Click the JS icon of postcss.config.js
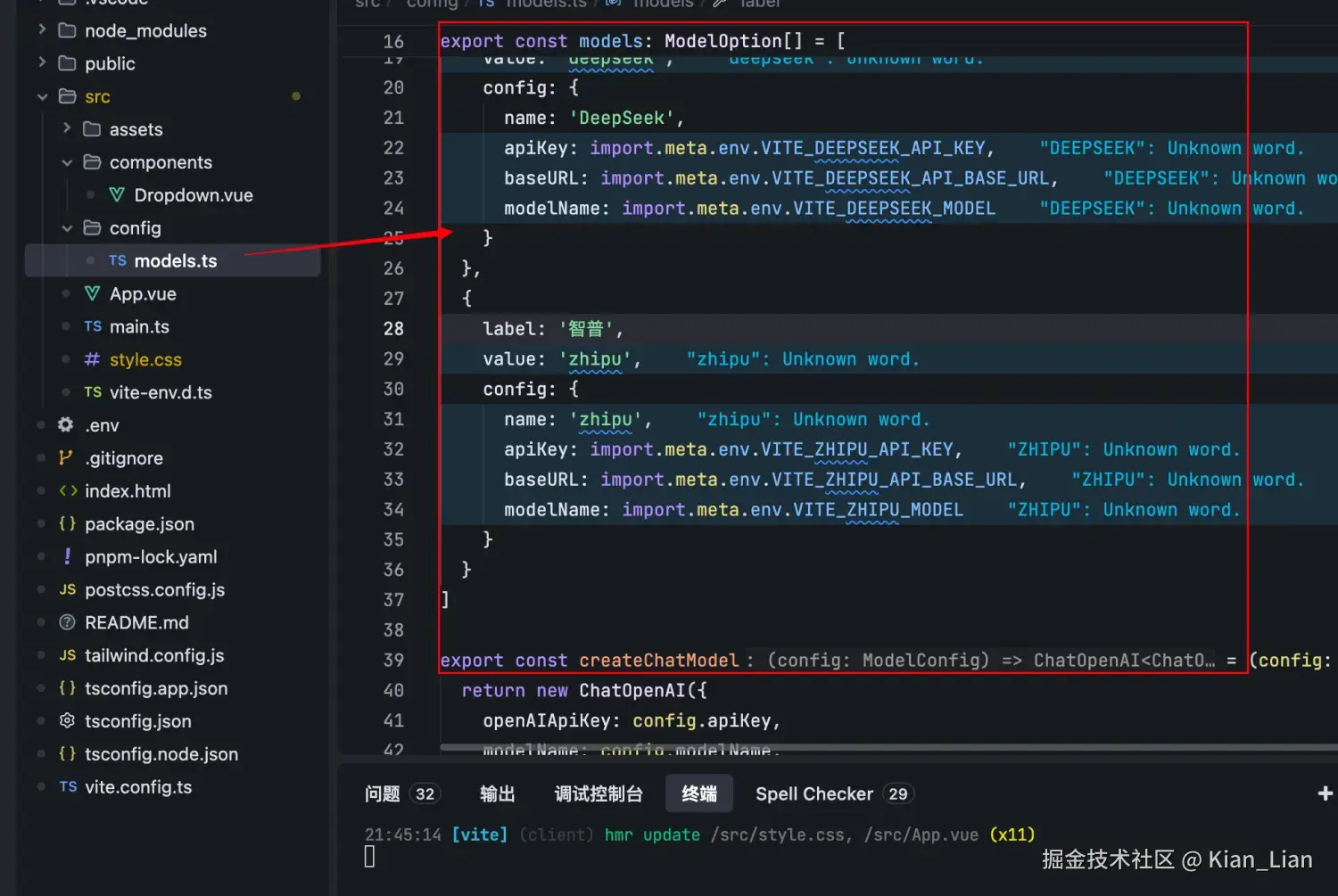1338x896 pixels. (68, 589)
